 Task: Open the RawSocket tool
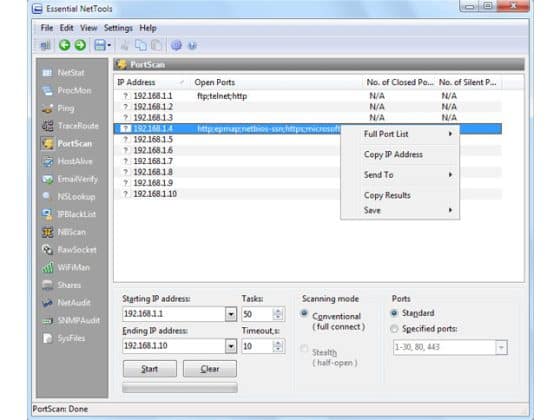tap(69, 250)
